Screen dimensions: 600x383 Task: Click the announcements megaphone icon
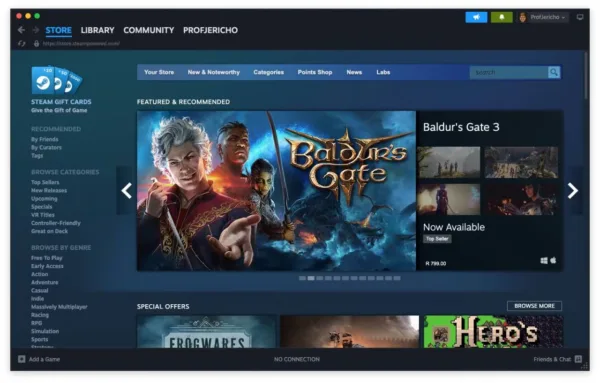click(x=476, y=17)
